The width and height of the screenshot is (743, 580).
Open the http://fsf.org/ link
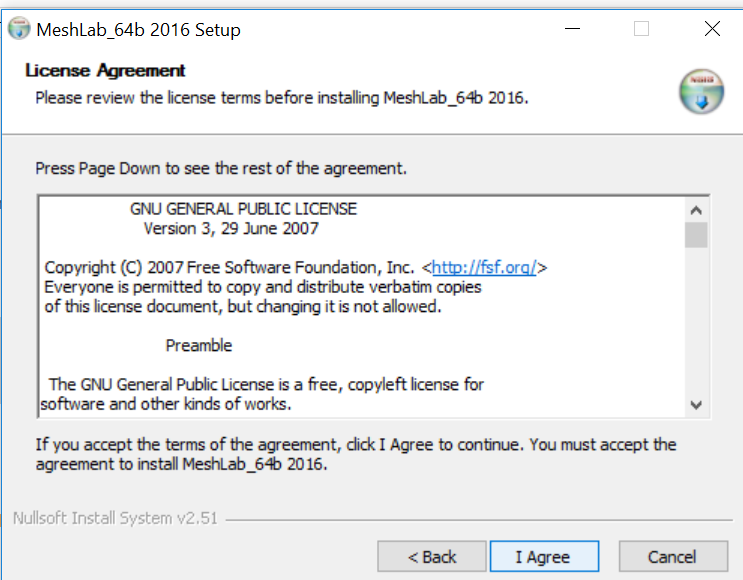(x=485, y=268)
